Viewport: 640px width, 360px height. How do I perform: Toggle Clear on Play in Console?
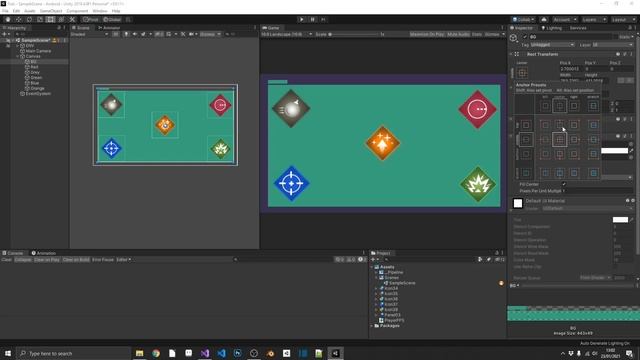tap(47, 260)
